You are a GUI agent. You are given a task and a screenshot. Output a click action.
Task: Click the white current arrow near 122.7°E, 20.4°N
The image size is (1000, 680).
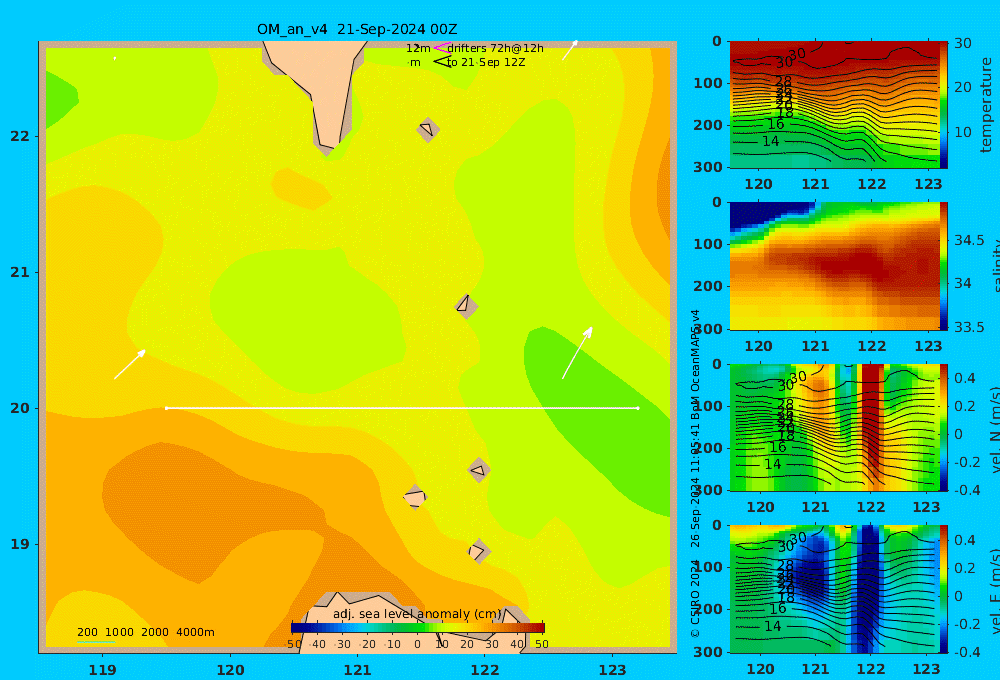click(x=577, y=353)
